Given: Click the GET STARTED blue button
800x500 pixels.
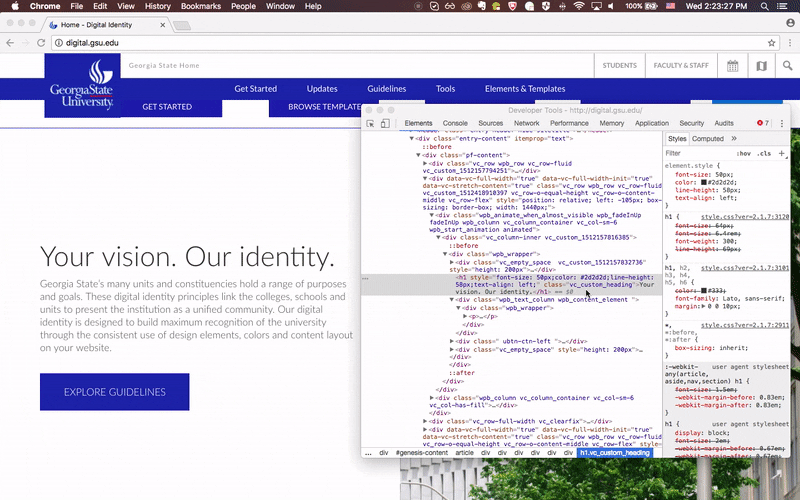Looking at the screenshot, I should point(167,107).
